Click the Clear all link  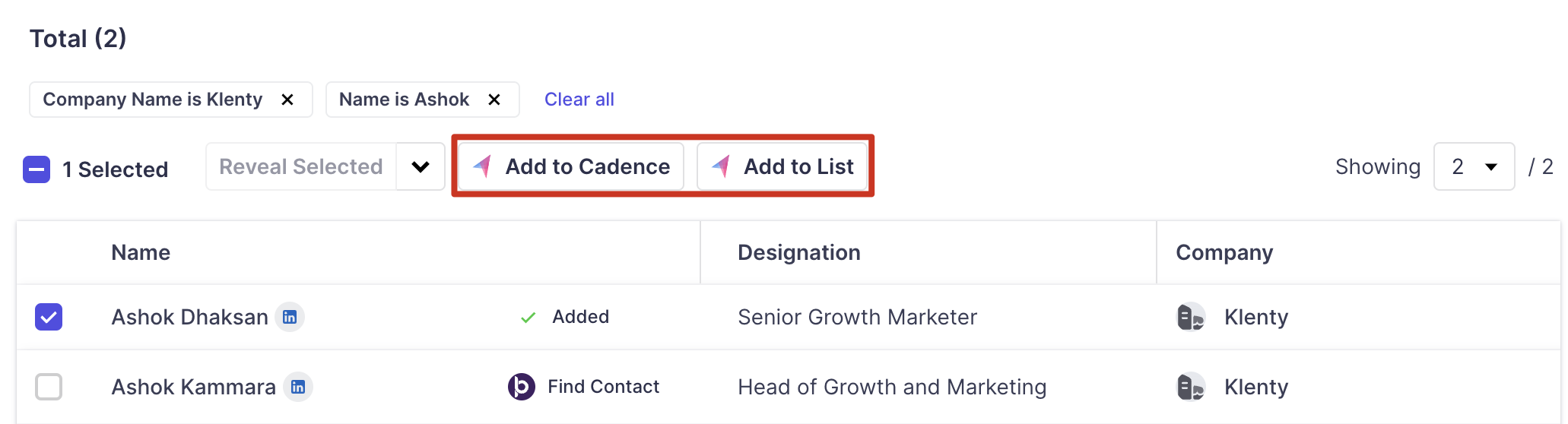[x=579, y=100]
